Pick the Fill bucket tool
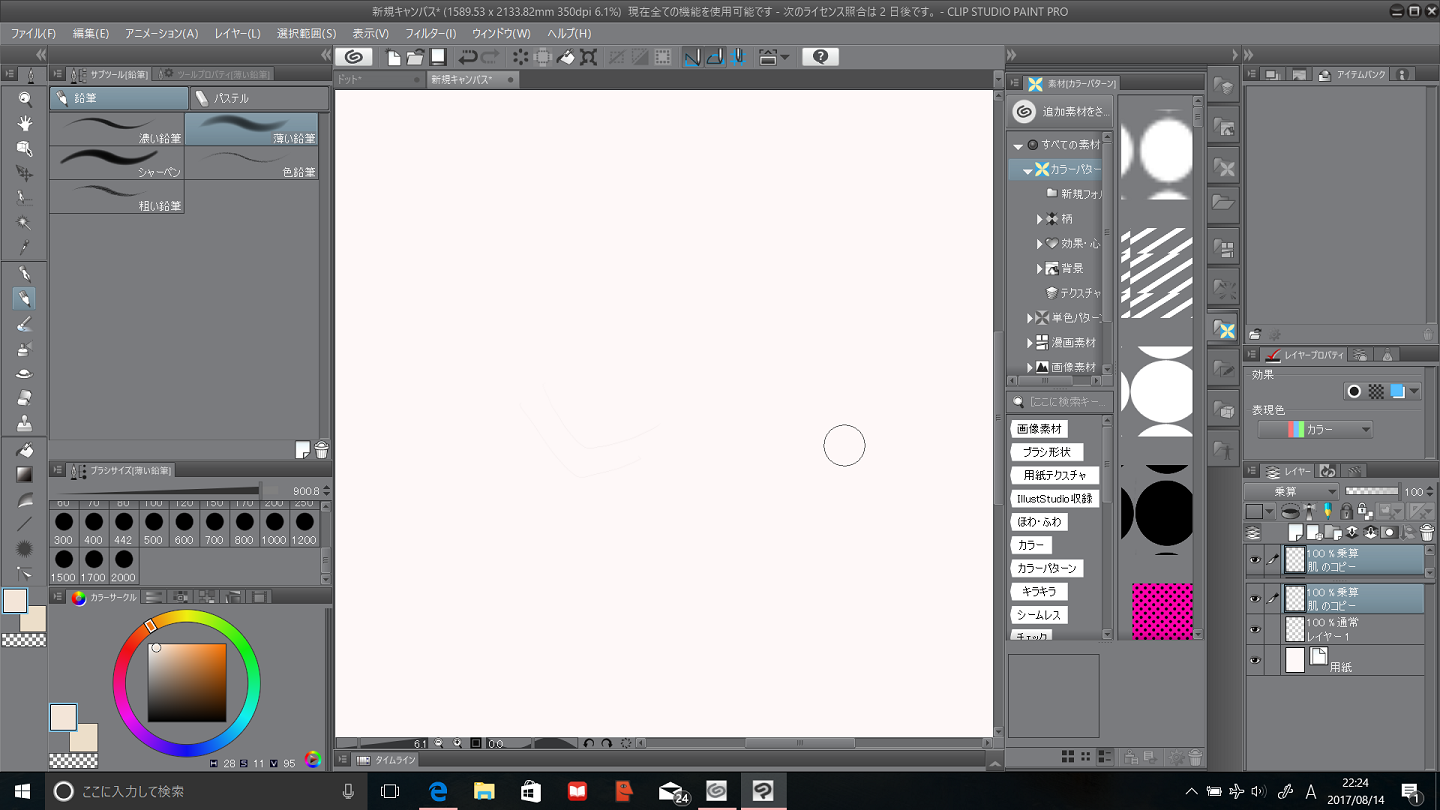 25,449
